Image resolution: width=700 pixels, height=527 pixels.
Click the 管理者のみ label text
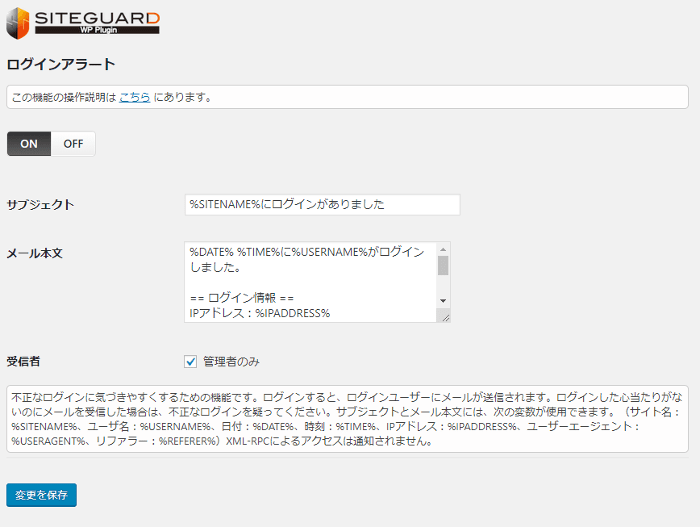(231, 361)
